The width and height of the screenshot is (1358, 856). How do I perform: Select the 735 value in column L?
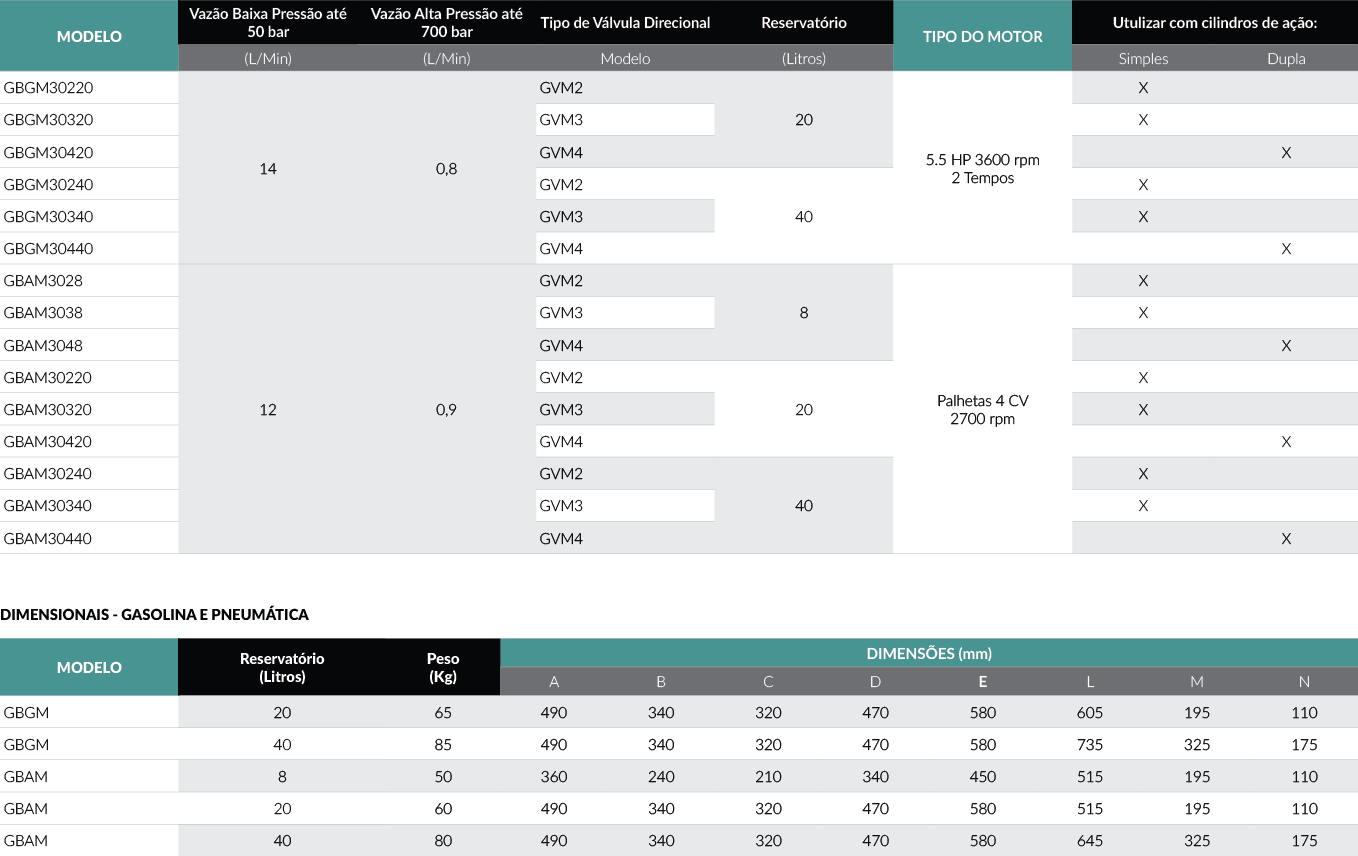point(1090,744)
